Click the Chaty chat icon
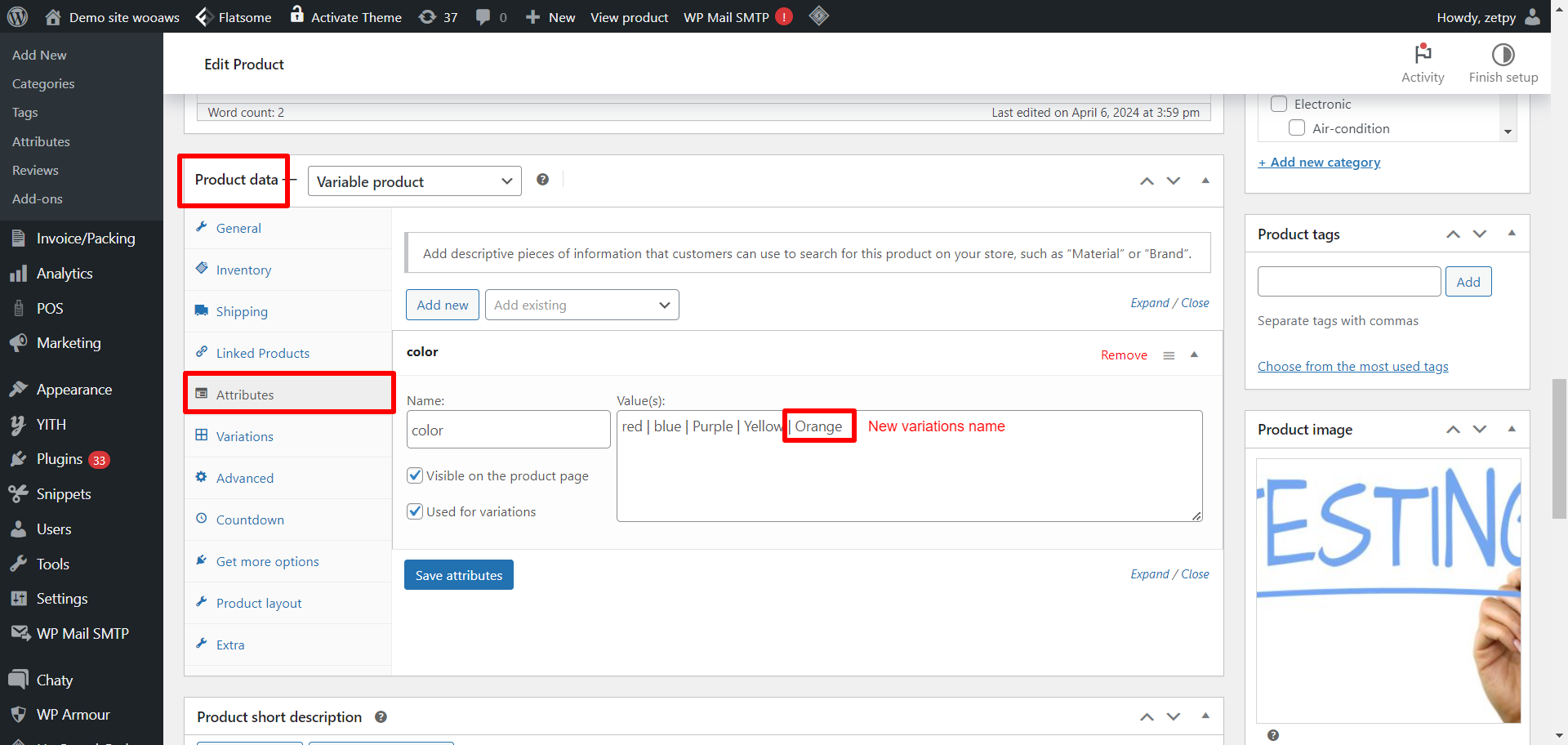The height and width of the screenshot is (745, 1568). tap(19, 680)
